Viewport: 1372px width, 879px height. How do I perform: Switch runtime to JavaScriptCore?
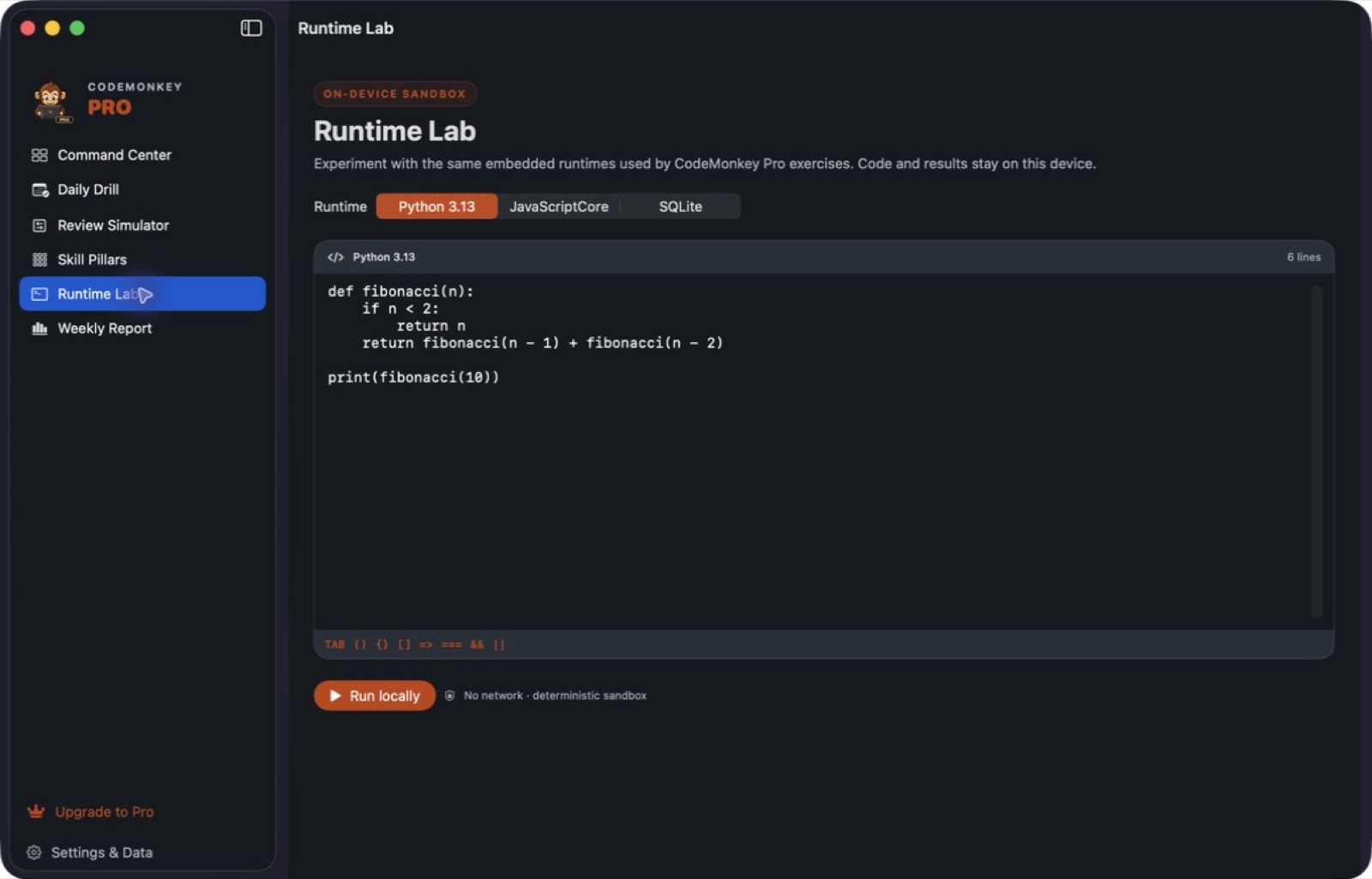tap(559, 207)
